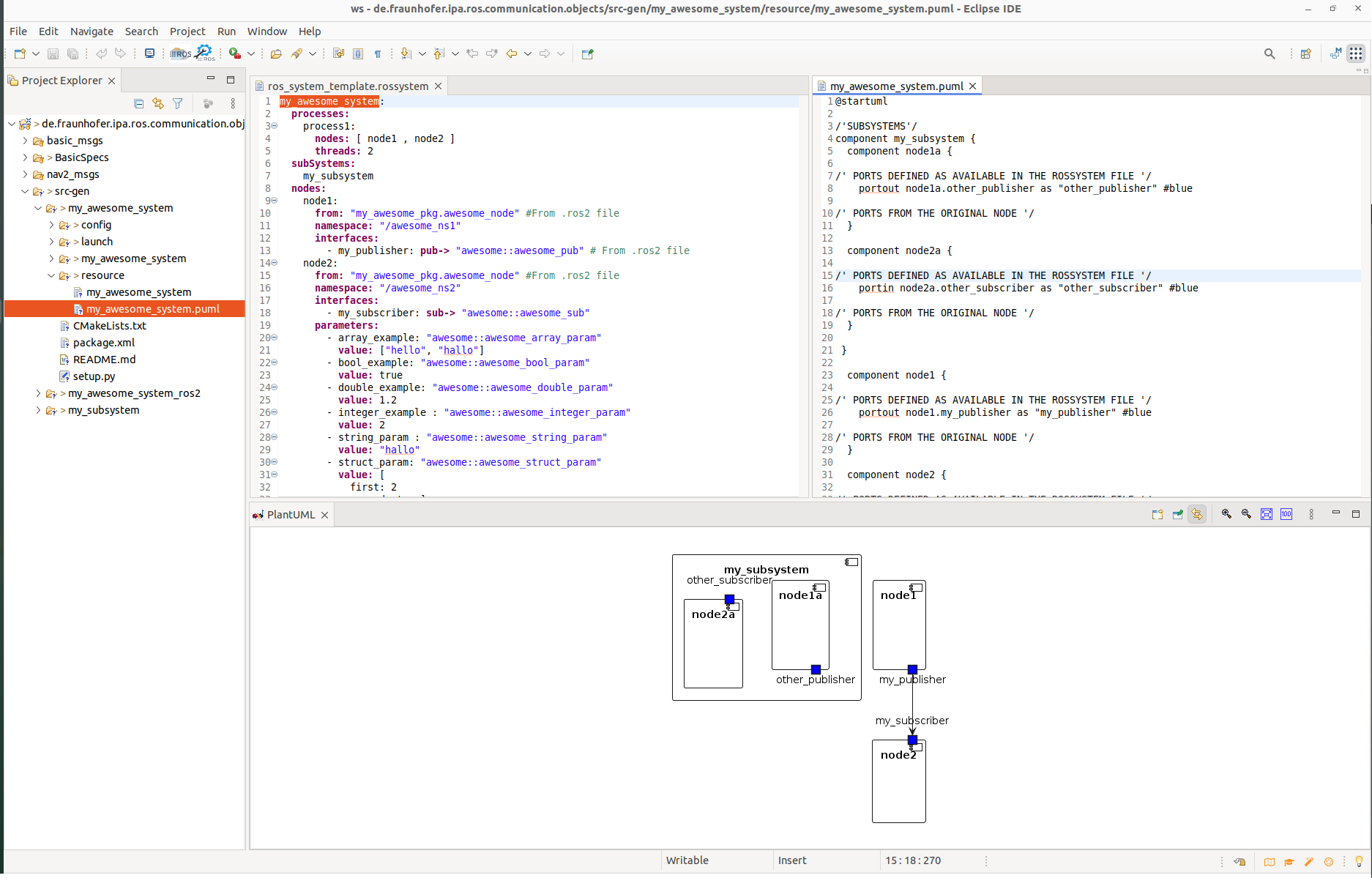This screenshot has width=1372, height=878.
Task: Open the File menu
Action: (x=18, y=31)
